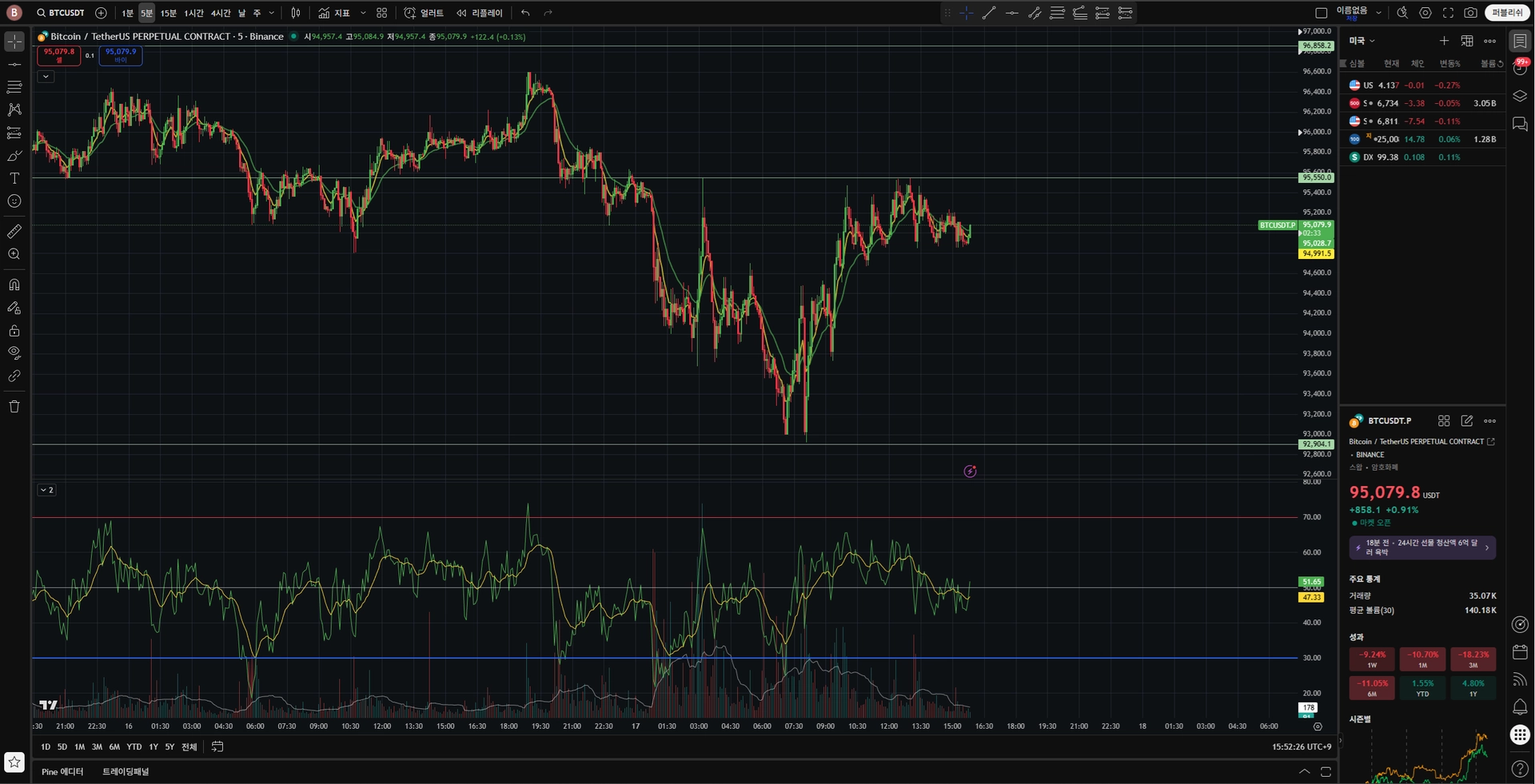Switch to 15분 timeframe

pyautogui.click(x=168, y=13)
